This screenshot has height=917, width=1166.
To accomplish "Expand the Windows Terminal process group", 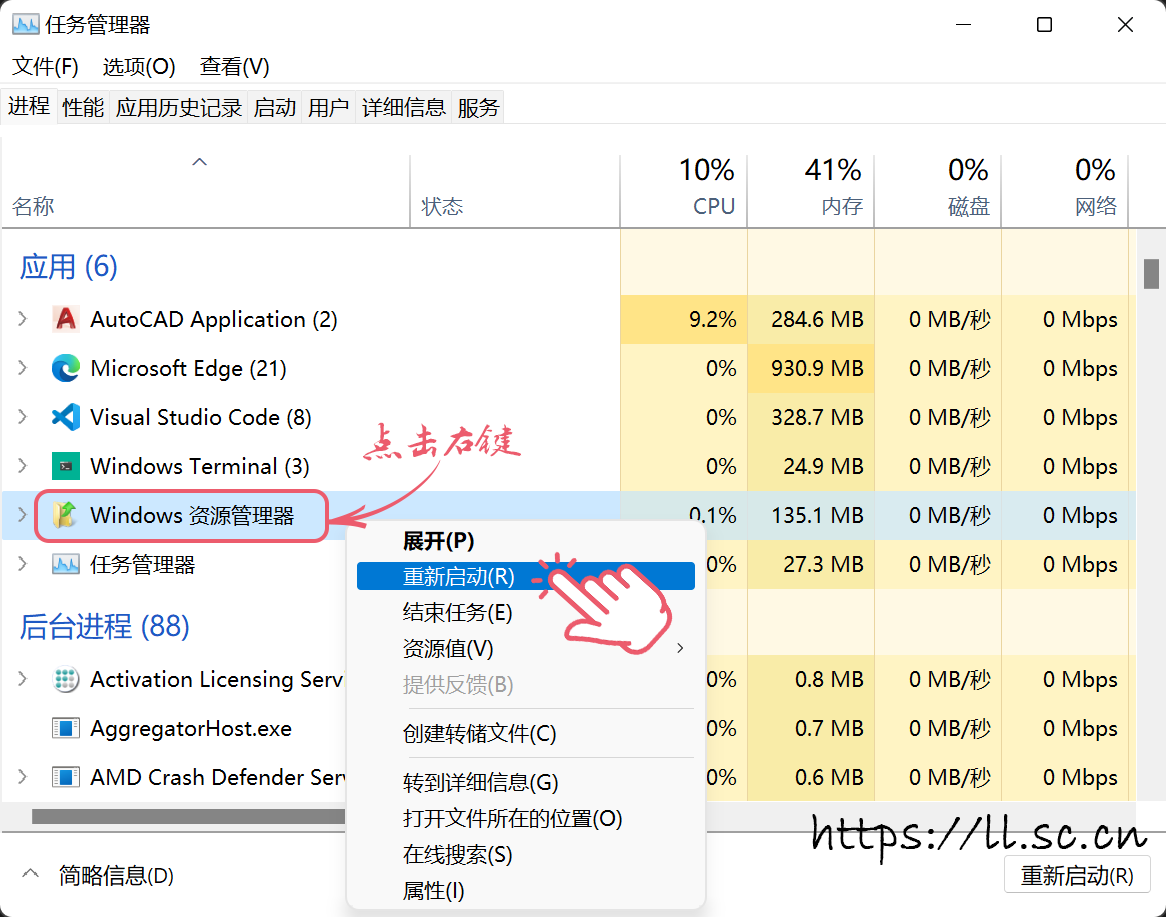I will (x=22, y=466).
